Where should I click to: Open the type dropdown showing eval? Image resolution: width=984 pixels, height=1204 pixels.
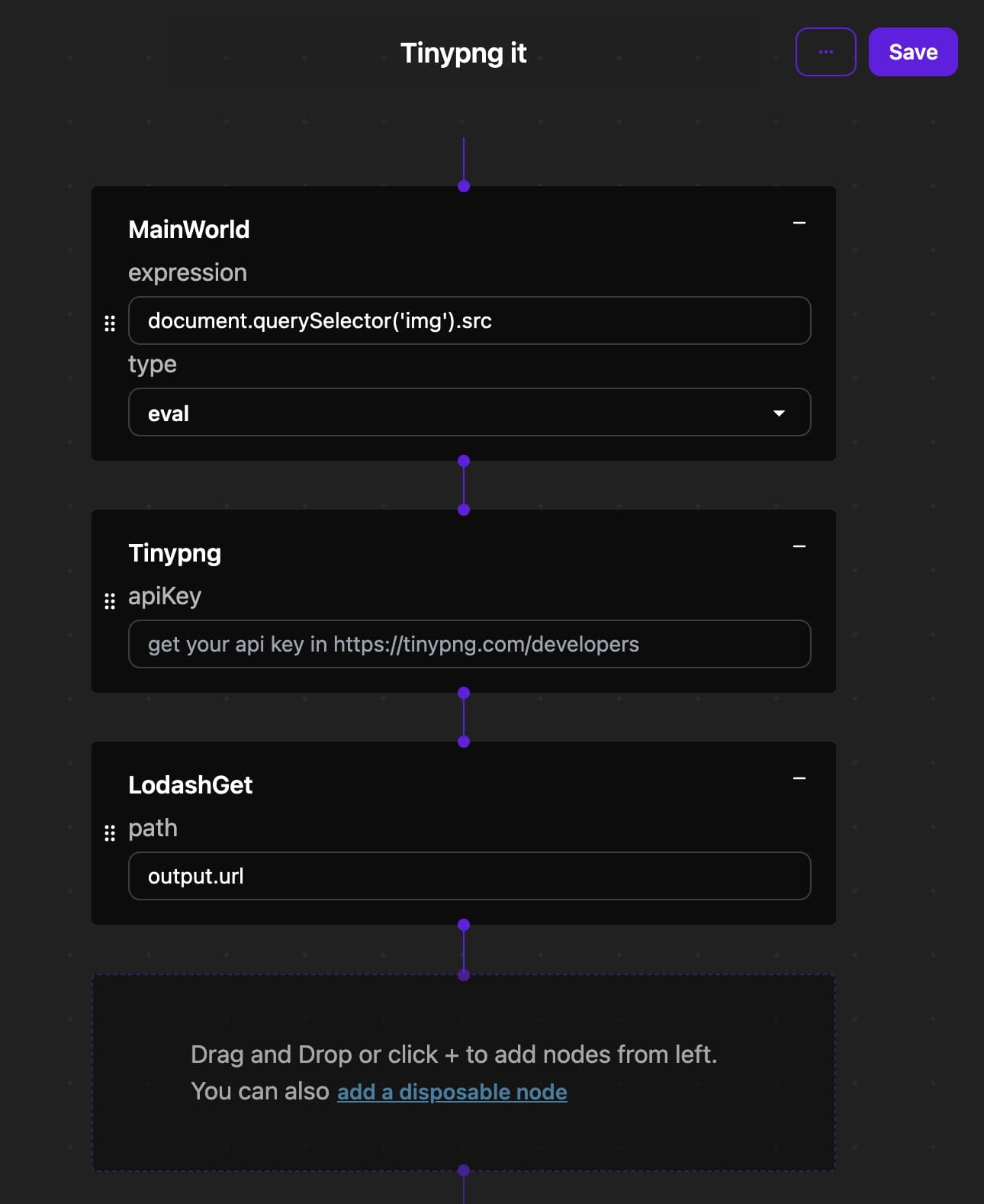[469, 412]
